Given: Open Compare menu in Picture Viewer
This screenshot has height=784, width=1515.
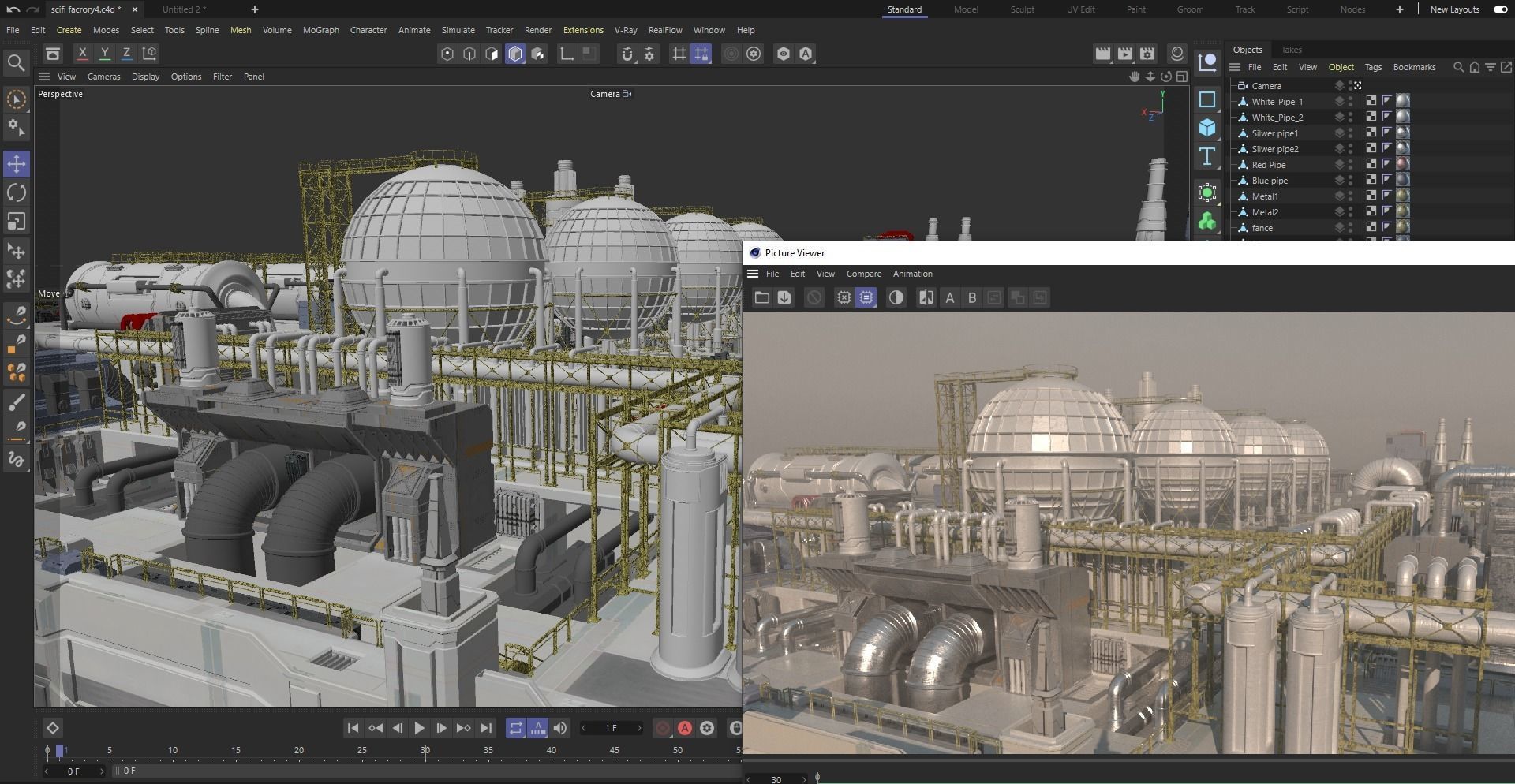Looking at the screenshot, I should (x=863, y=274).
